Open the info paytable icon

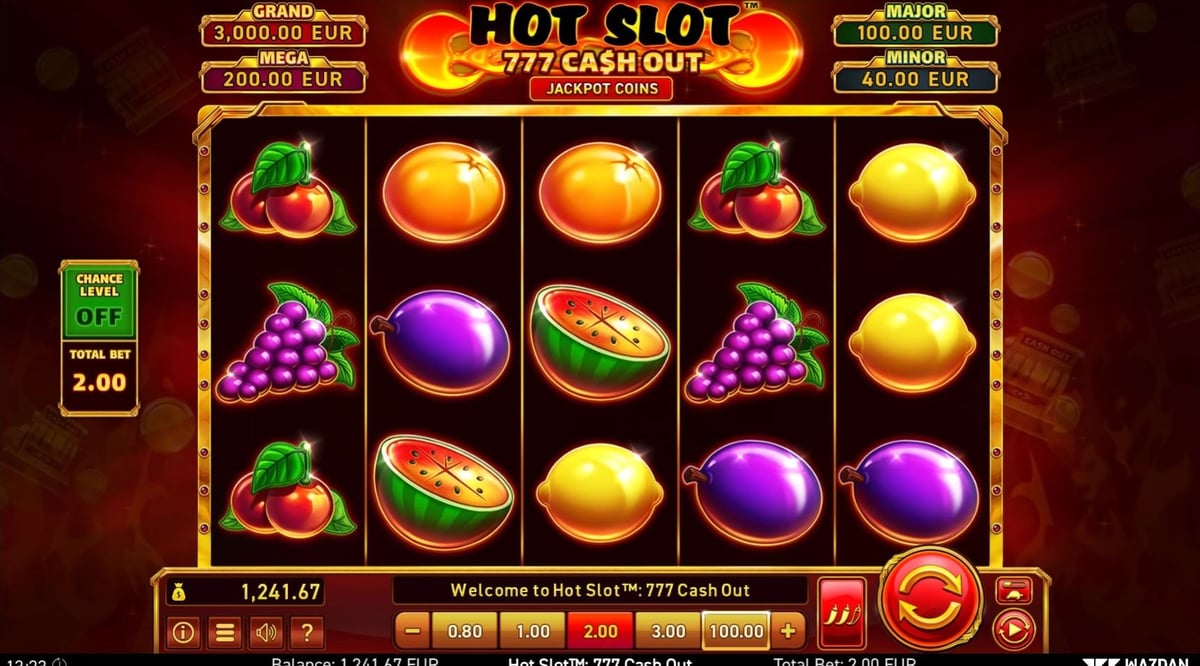tap(183, 632)
